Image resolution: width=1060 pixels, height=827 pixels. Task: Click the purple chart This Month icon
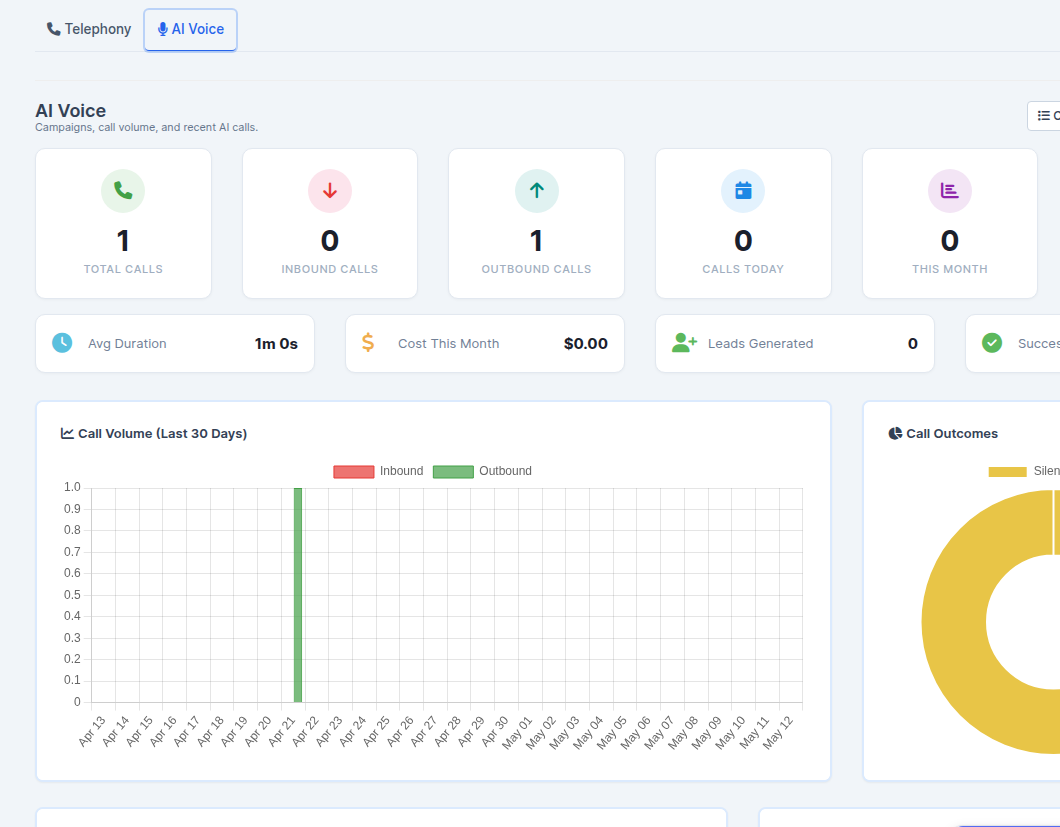[x=950, y=191]
